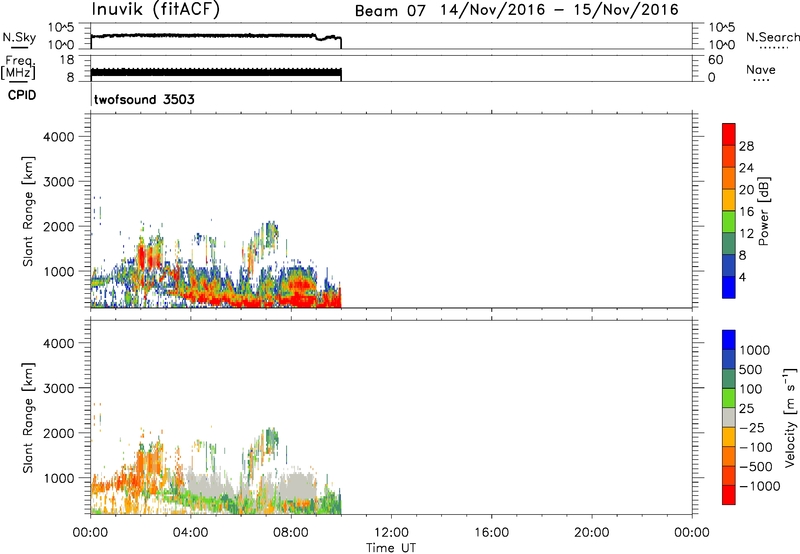Click the '04:00' time axis label

190,533
